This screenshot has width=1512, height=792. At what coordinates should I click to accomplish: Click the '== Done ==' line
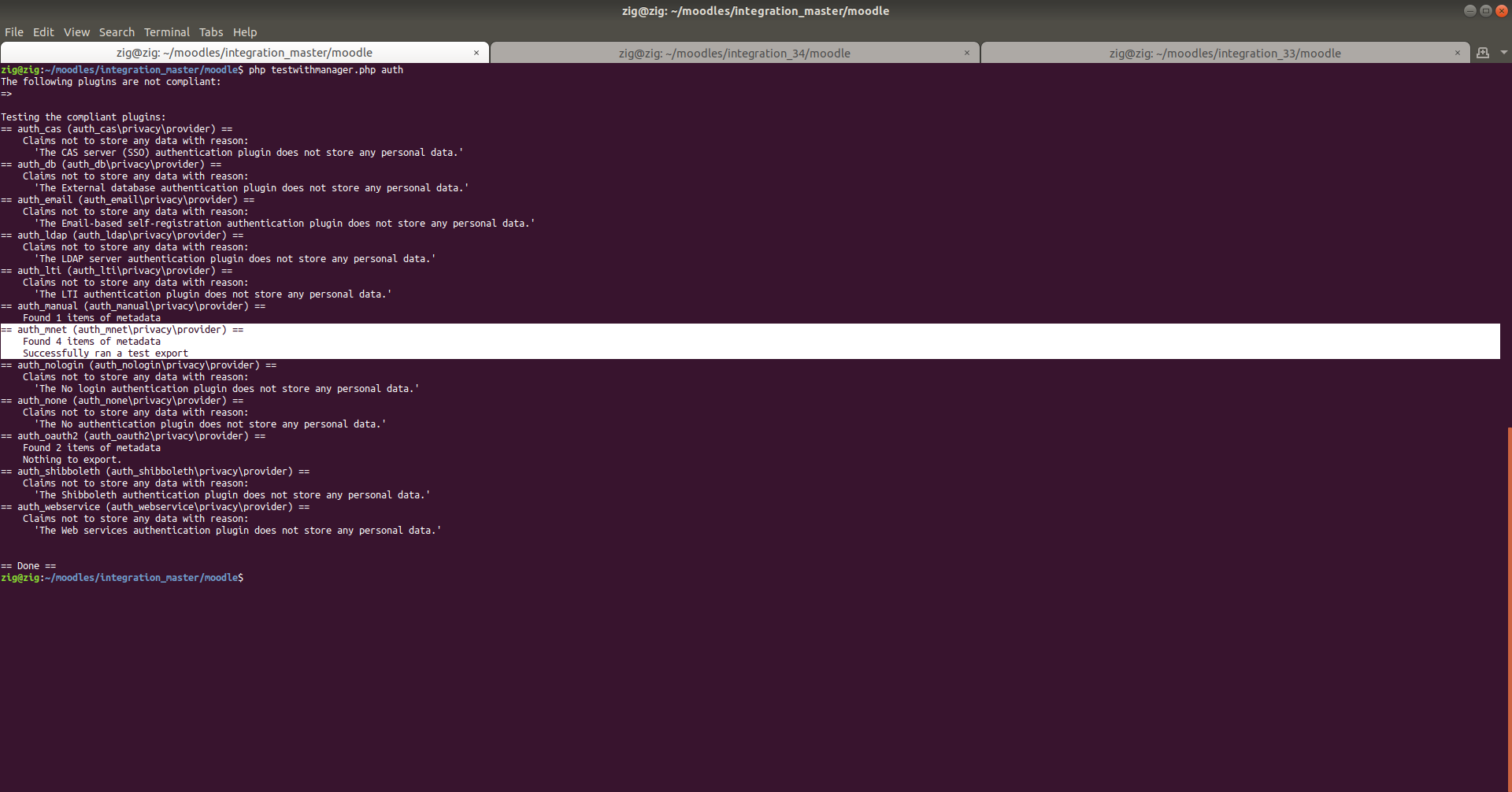click(28, 566)
